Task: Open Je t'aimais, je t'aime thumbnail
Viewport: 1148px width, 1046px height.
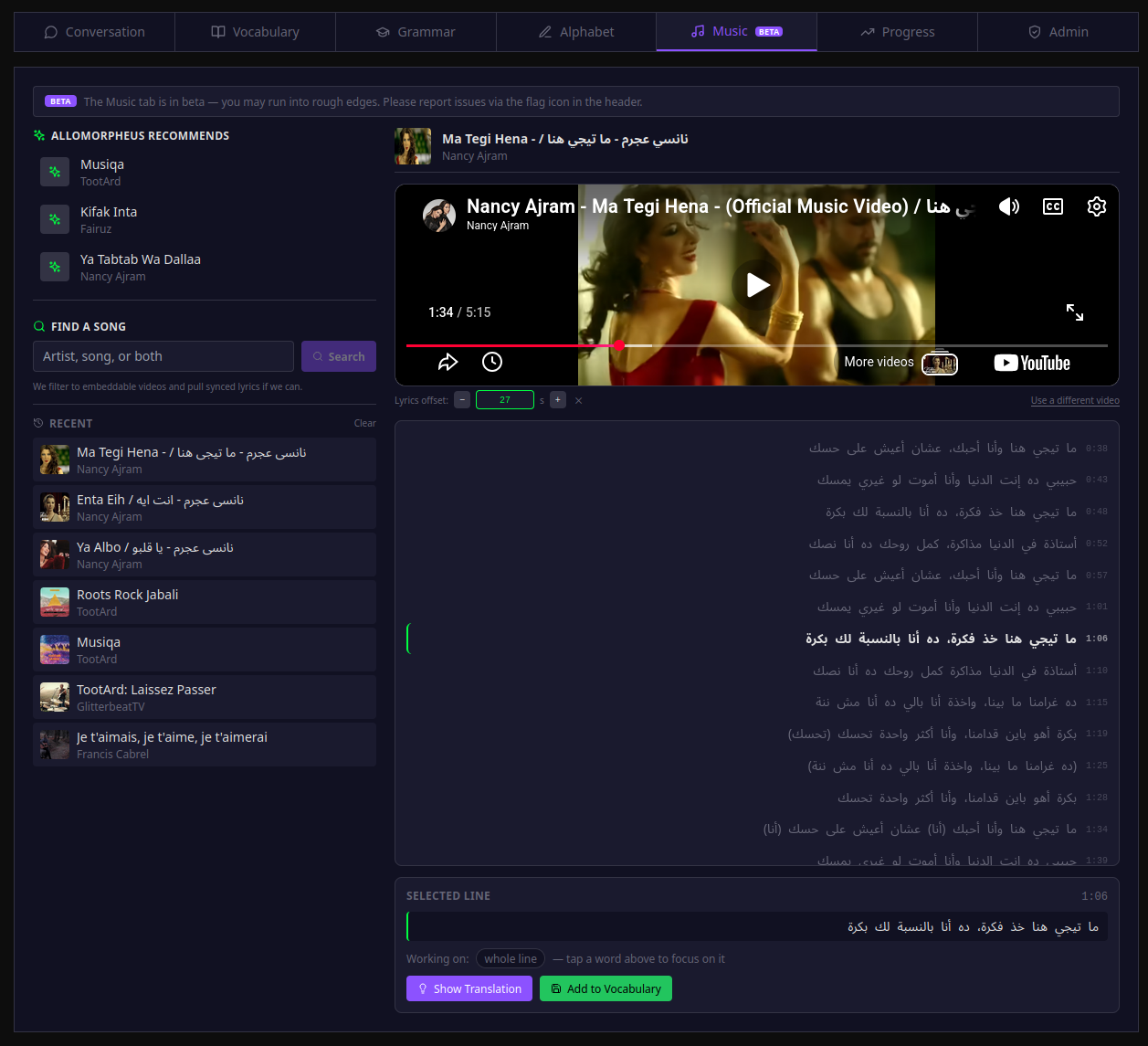Action: pyautogui.click(x=55, y=745)
